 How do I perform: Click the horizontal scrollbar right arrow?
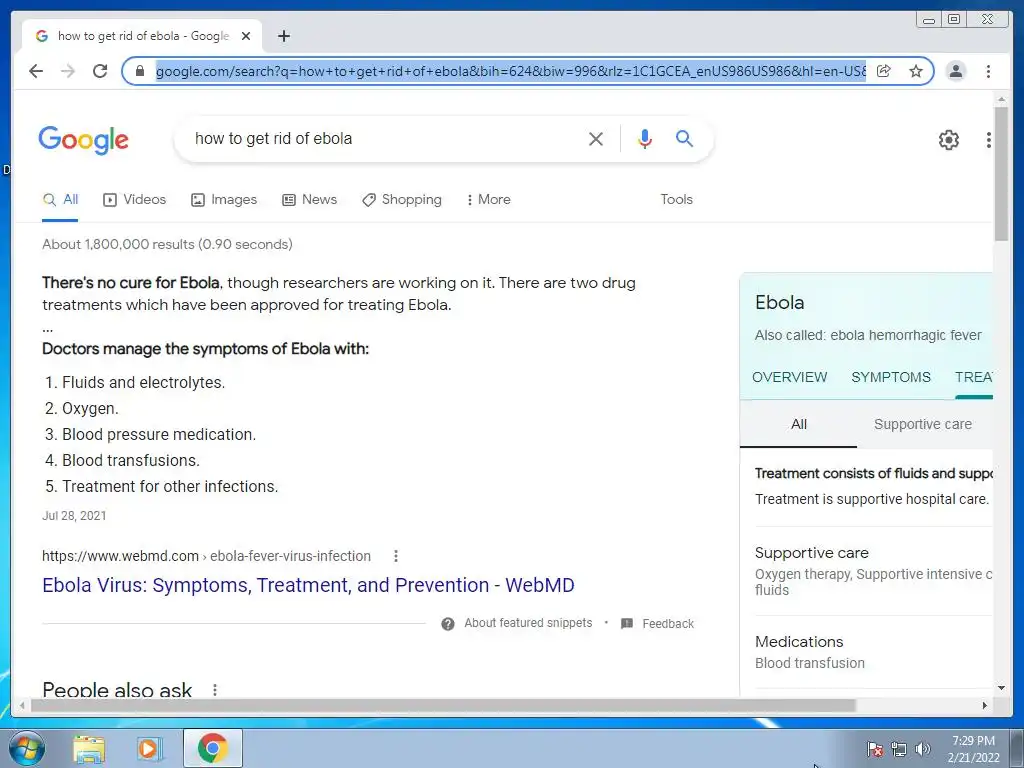(985, 705)
